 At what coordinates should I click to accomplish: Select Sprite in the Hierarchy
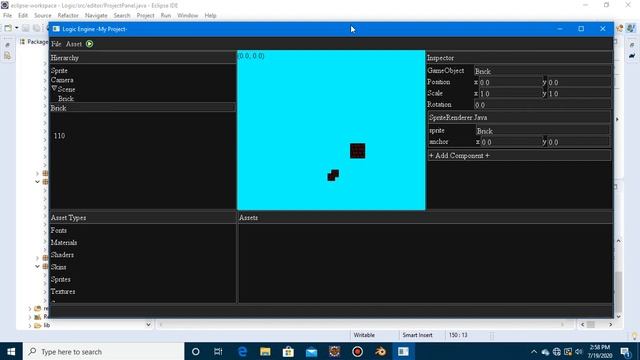coord(59,71)
